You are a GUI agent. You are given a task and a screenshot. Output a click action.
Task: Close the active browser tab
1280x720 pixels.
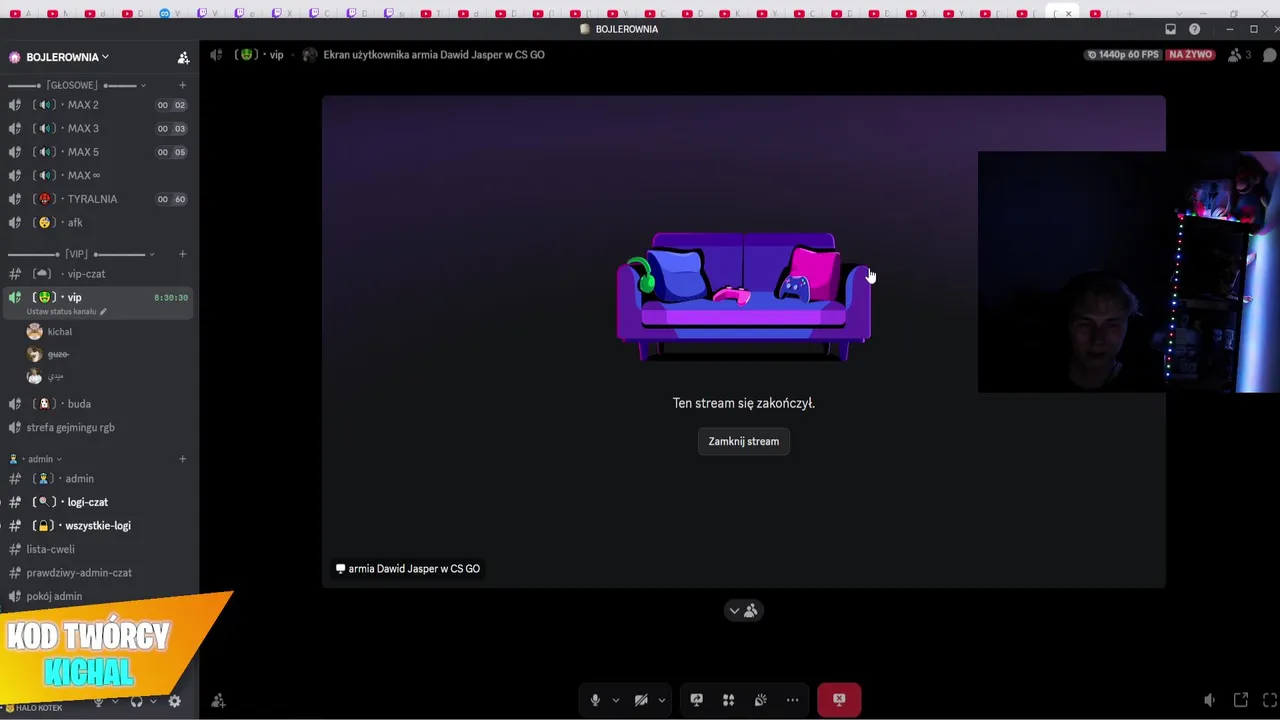pos(1068,14)
